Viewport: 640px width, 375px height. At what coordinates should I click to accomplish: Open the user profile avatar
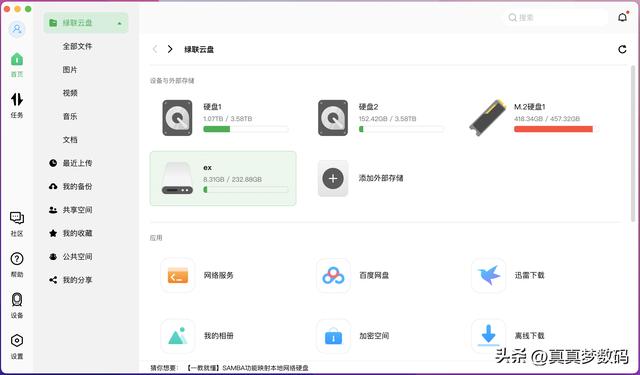point(17,29)
